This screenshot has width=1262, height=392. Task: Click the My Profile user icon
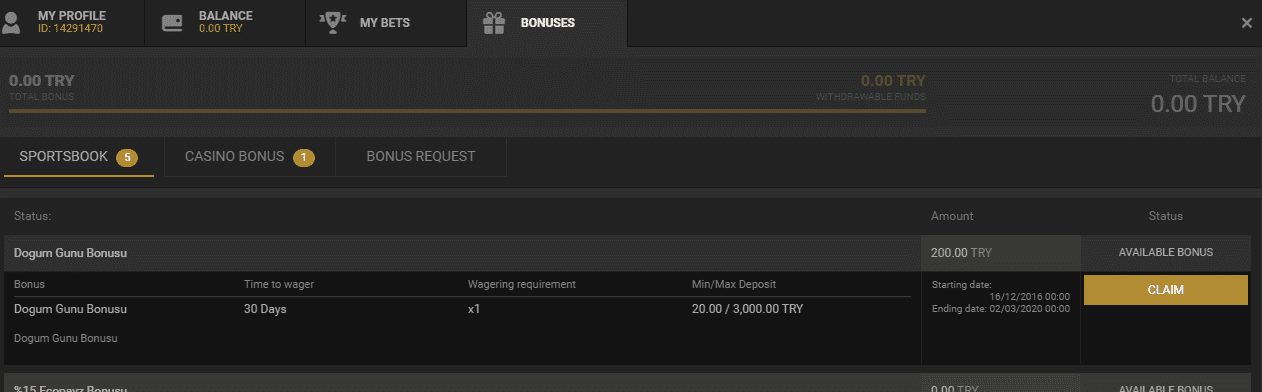tap(12, 22)
